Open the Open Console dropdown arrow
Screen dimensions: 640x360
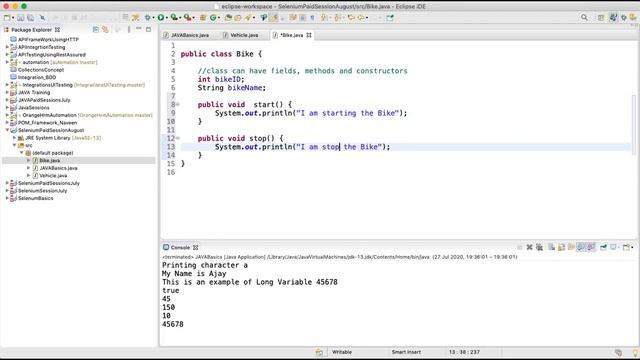point(632,247)
